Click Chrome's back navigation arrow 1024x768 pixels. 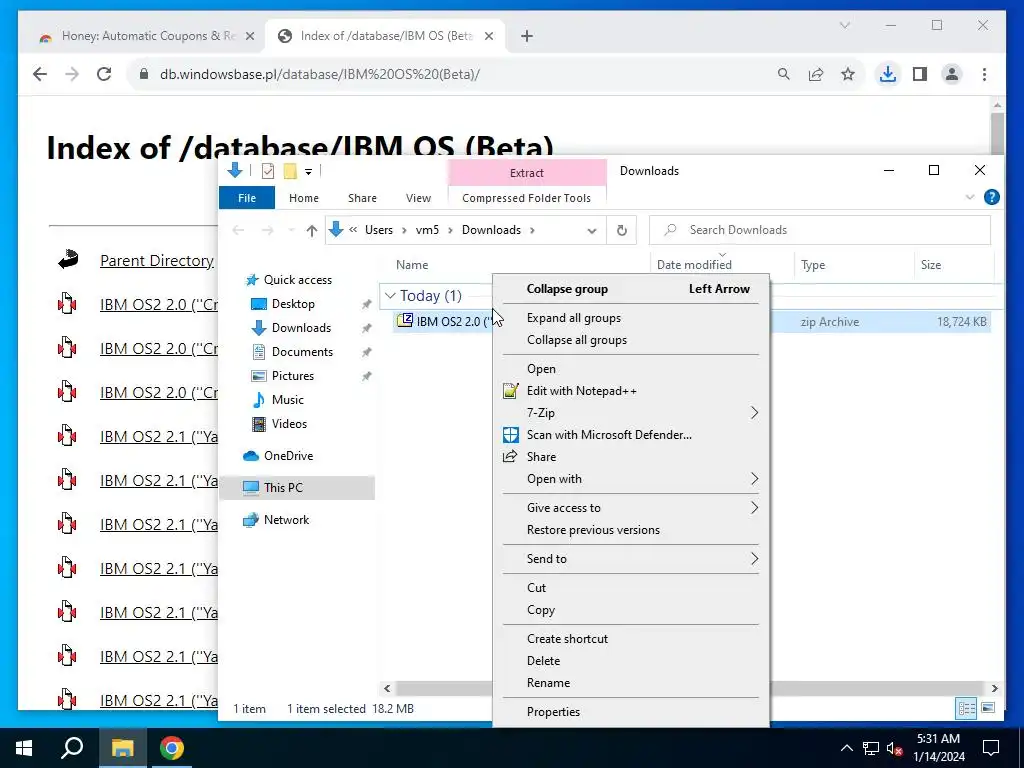click(x=40, y=74)
